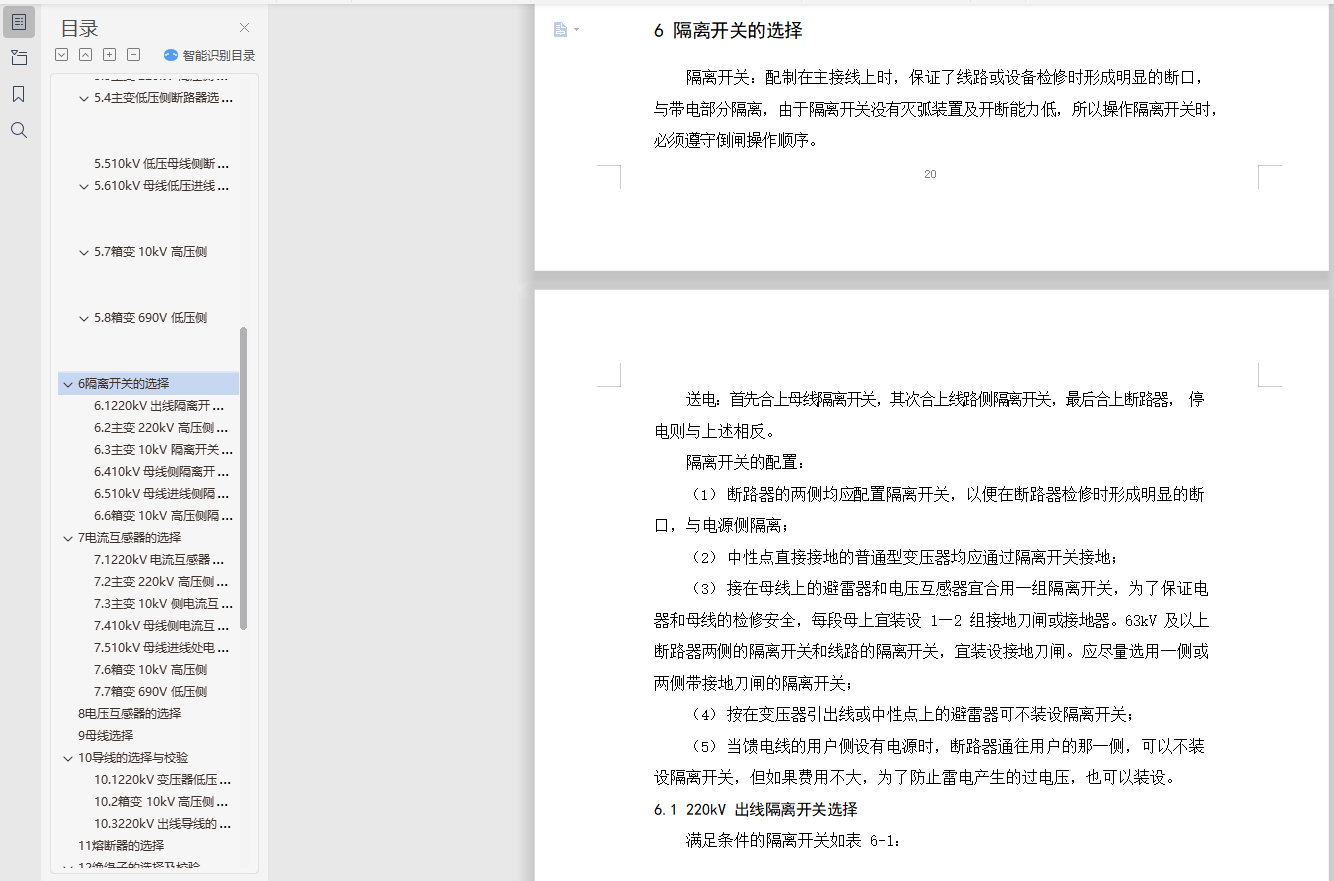Collapse the 5.8箱变 690V 低压侧 item
The width and height of the screenshot is (1334, 881).
coord(84,318)
